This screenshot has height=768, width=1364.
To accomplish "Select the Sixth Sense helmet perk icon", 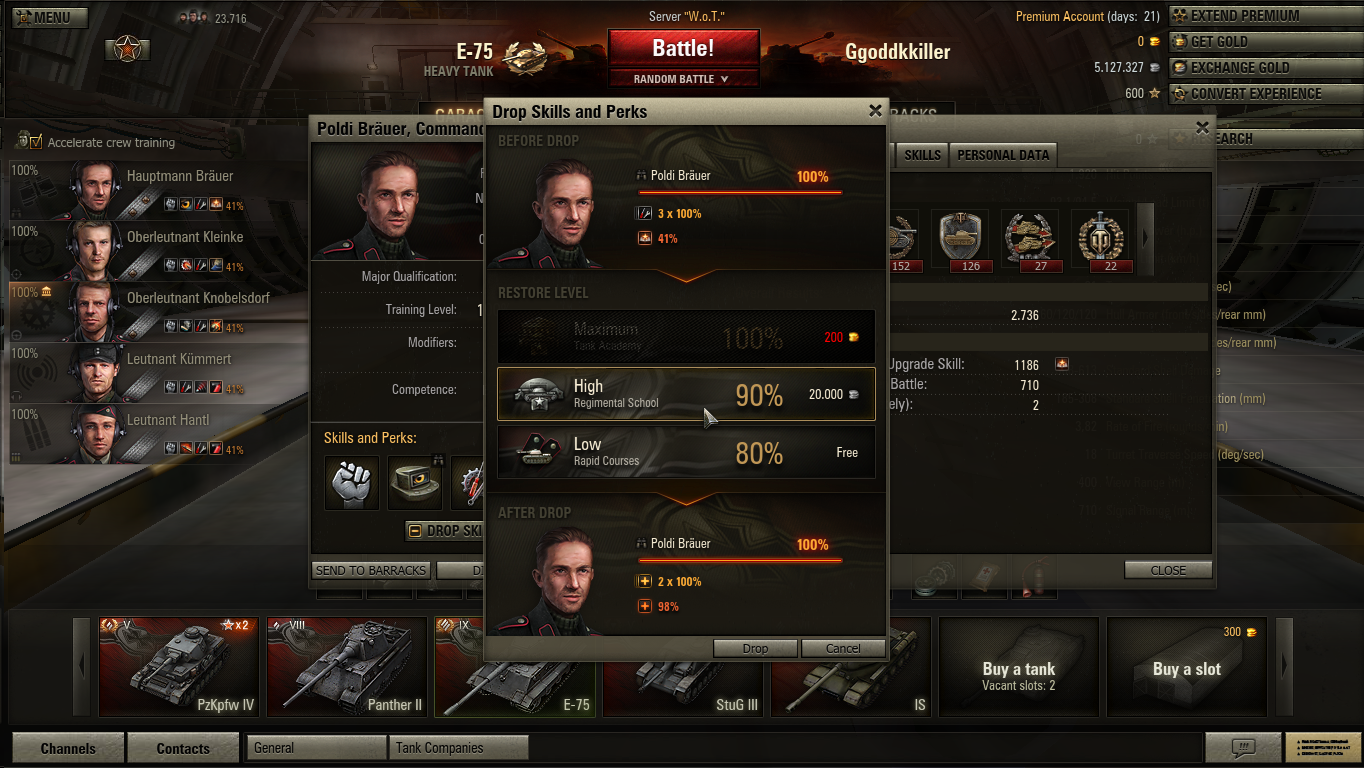I will [415, 483].
